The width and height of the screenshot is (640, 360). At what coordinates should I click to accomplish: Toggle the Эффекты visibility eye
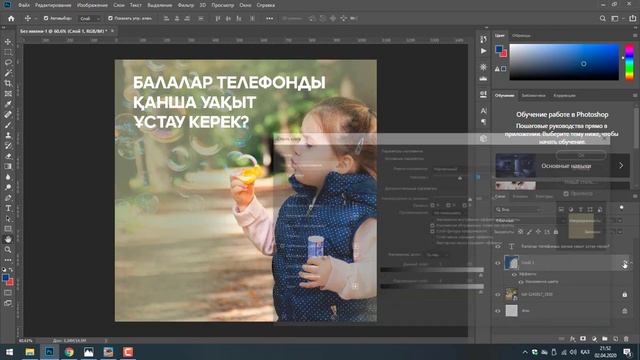(514, 274)
